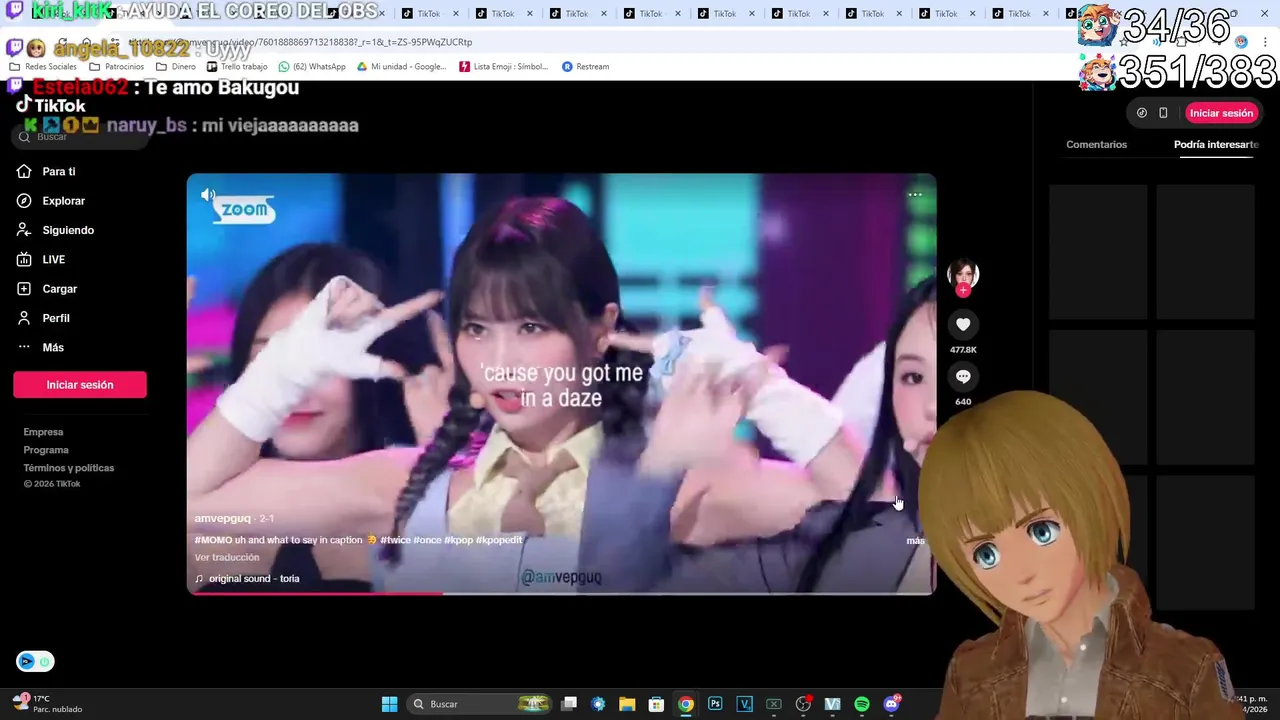
Task: Click the taskbar Buscar search box
Action: [x=481, y=704]
